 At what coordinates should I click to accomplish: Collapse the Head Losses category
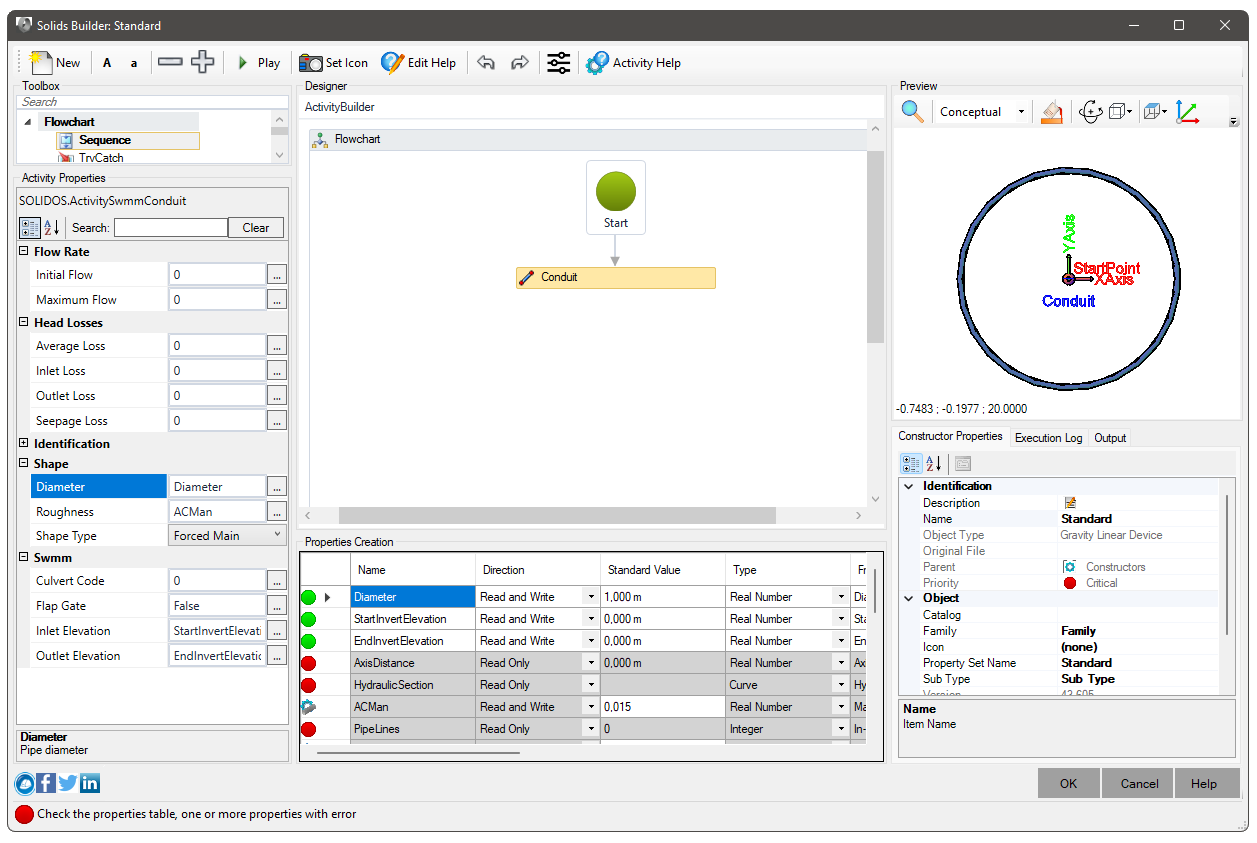24,323
